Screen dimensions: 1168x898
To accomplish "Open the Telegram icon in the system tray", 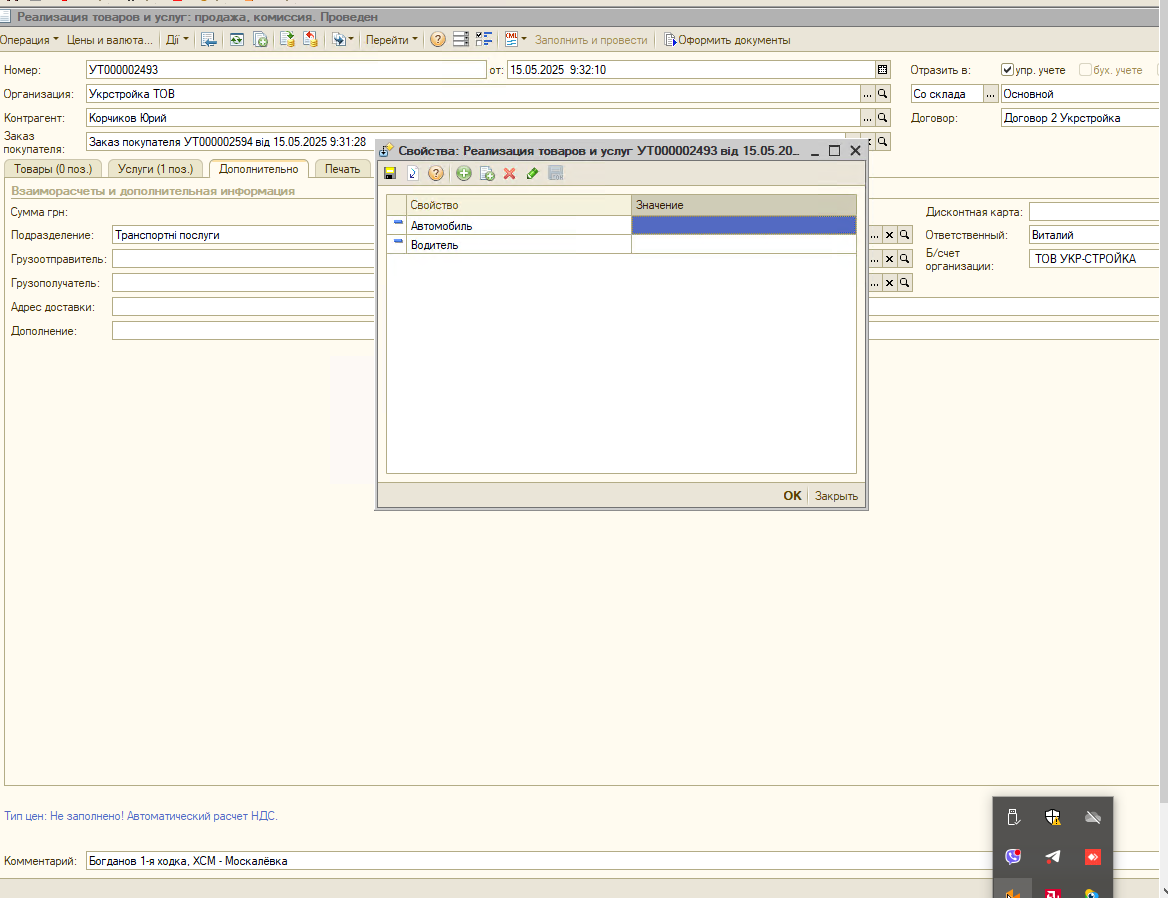I will point(1053,856).
